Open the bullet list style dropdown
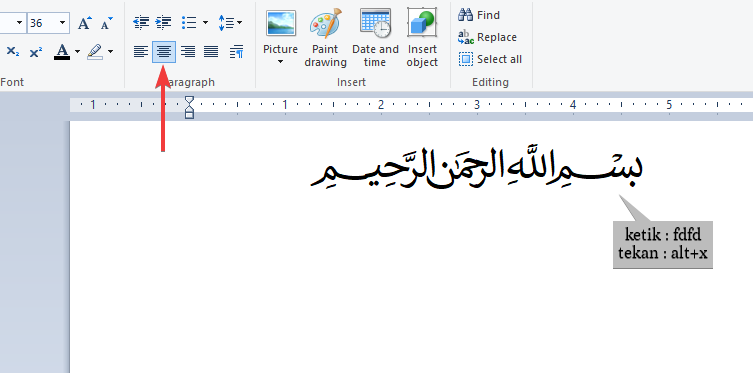 coord(206,23)
